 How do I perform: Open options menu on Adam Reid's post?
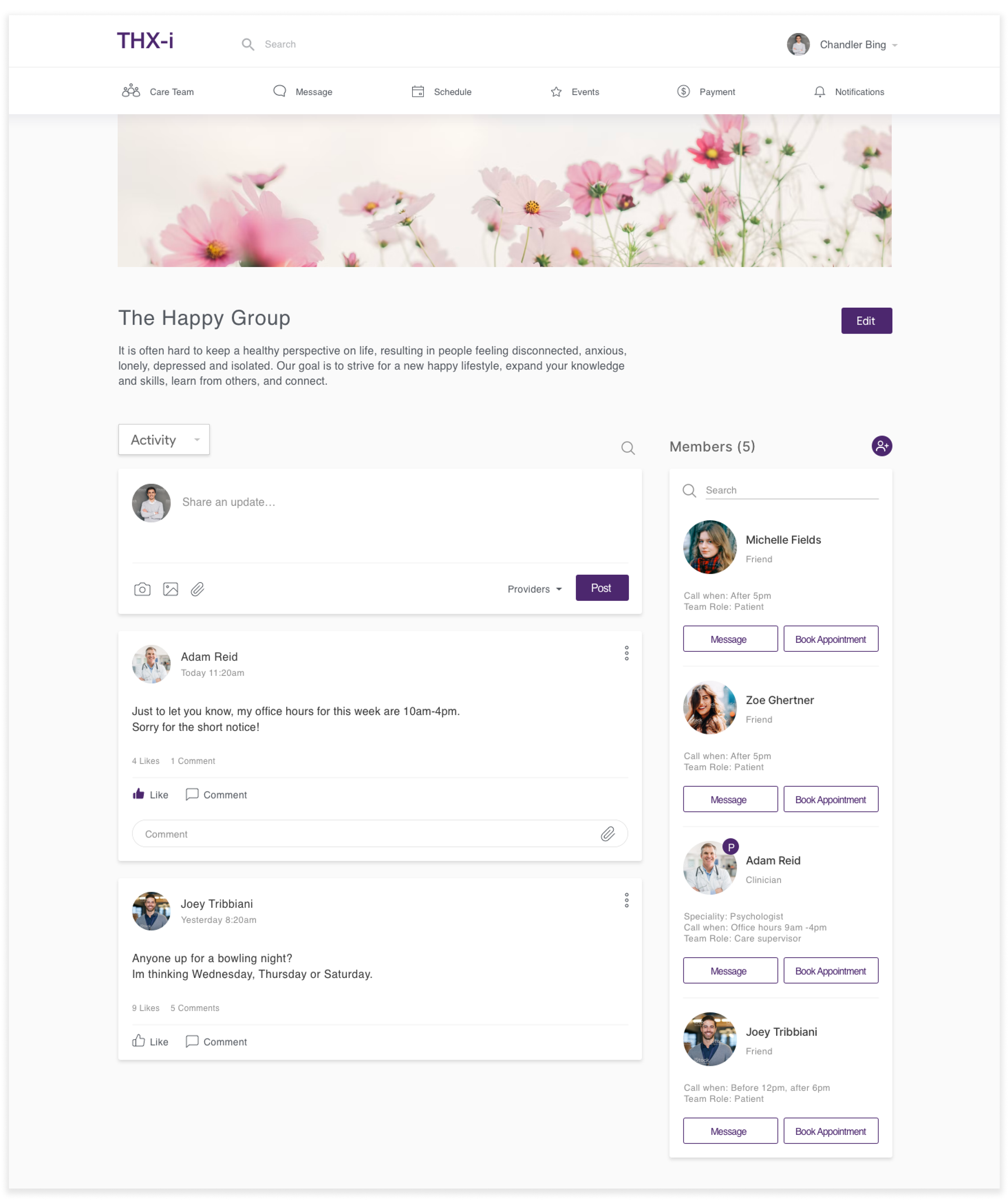pyautogui.click(x=627, y=653)
